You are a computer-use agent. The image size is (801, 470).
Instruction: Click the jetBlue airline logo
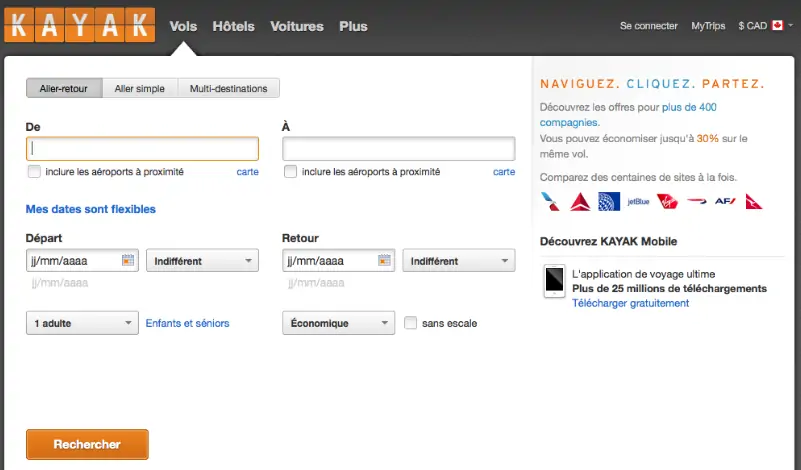coord(638,202)
